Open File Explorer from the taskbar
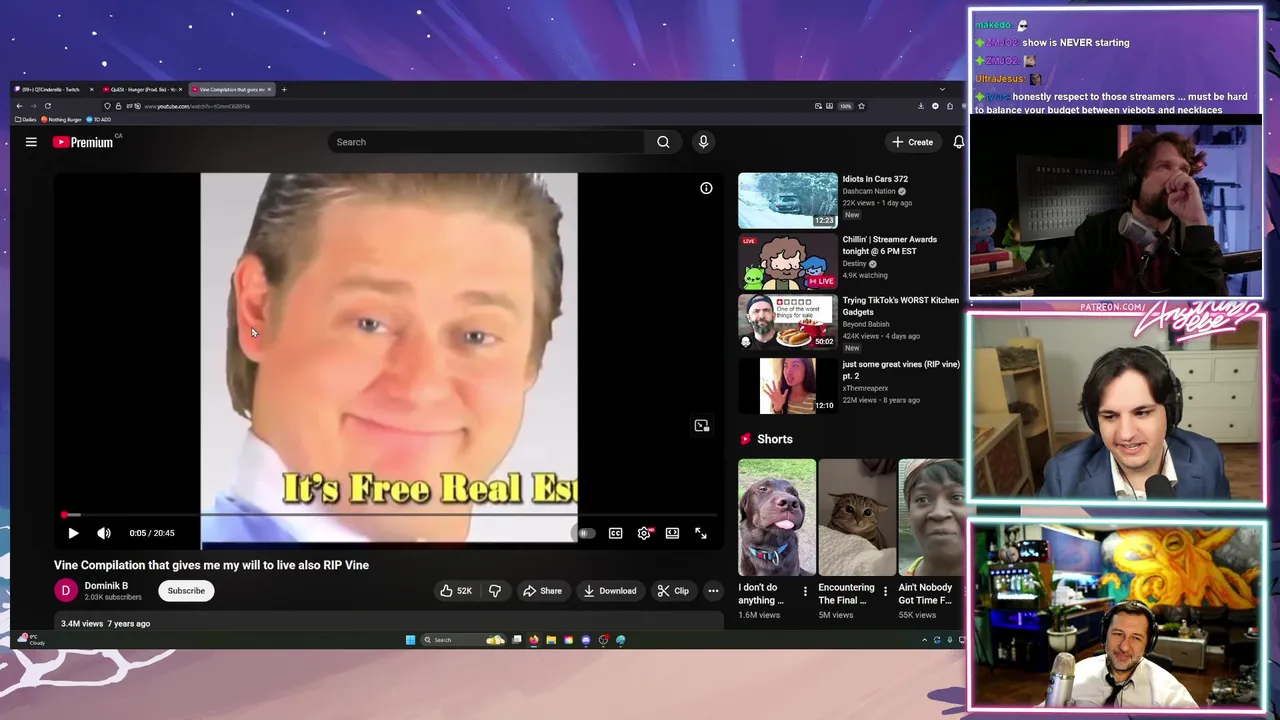Screen dimensions: 1280x720 click(x=551, y=640)
